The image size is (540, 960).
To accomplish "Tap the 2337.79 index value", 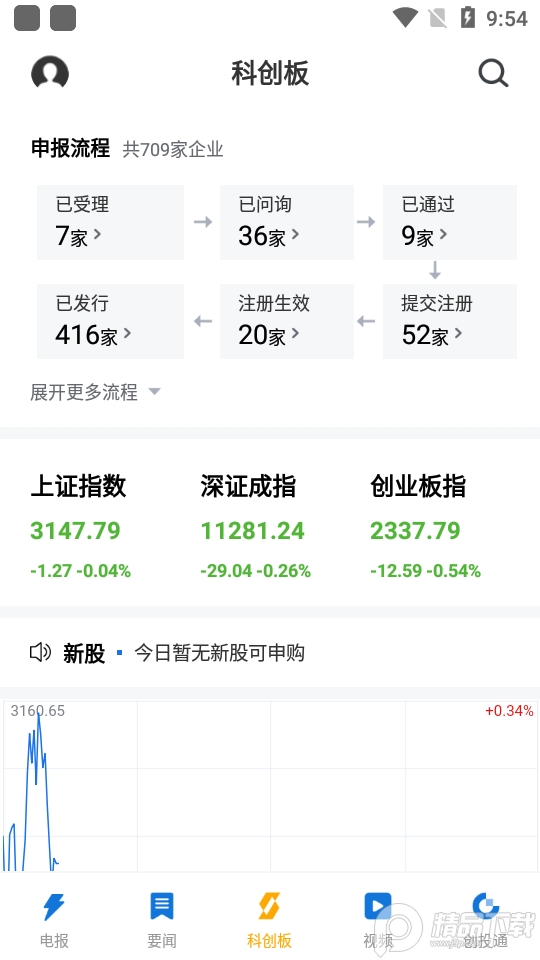I will (415, 530).
